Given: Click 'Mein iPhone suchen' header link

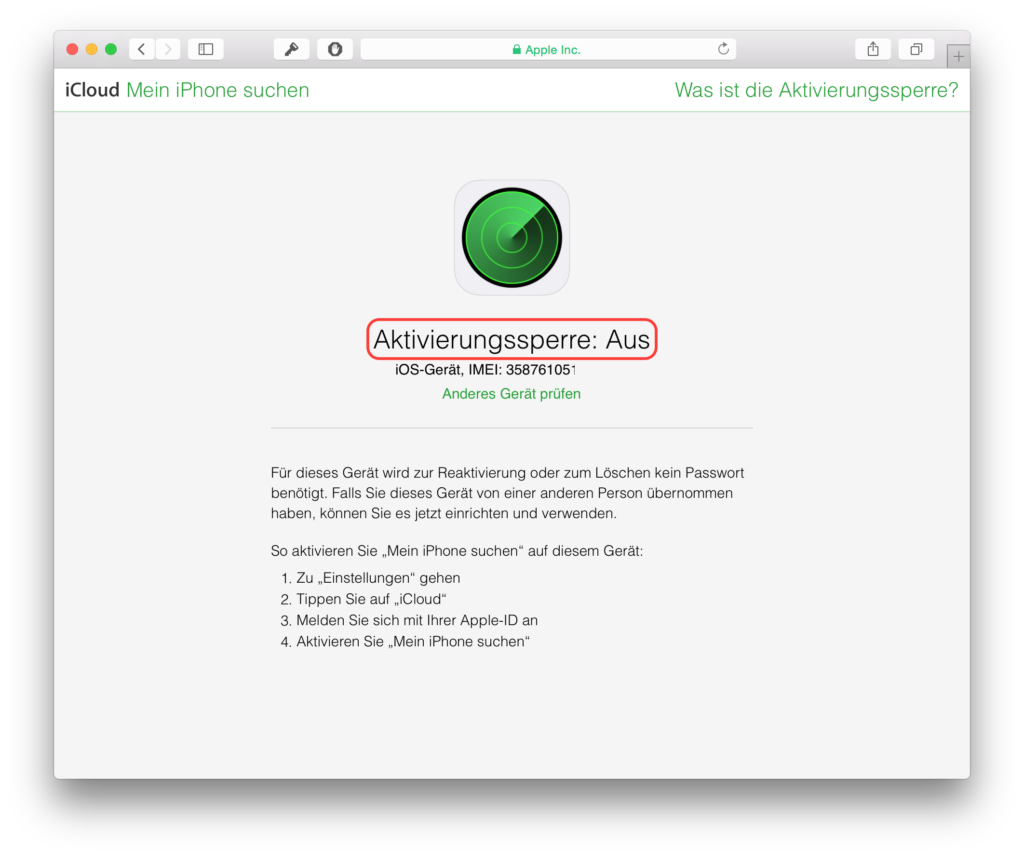Looking at the screenshot, I should (x=217, y=90).
